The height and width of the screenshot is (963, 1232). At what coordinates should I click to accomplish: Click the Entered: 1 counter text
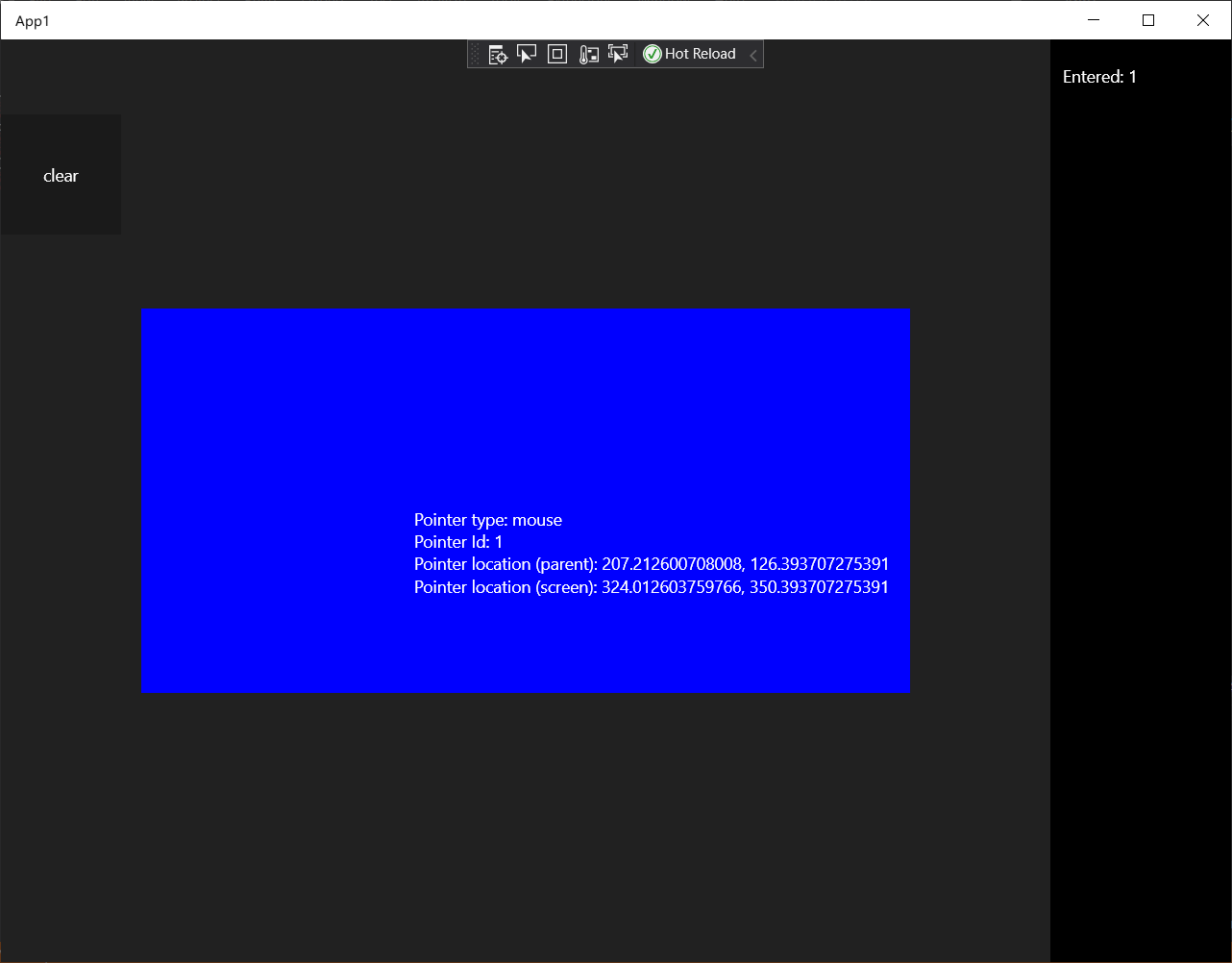point(1099,77)
